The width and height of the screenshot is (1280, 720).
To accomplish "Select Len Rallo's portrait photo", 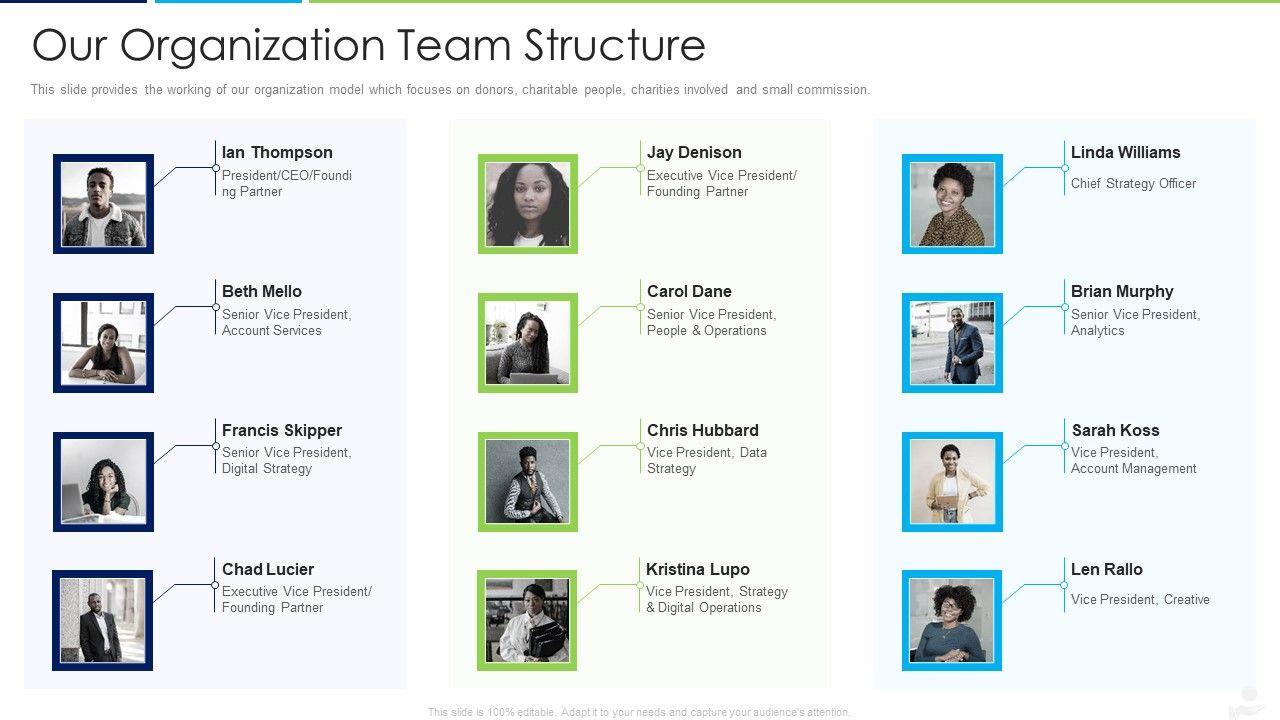I will coord(952,620).
